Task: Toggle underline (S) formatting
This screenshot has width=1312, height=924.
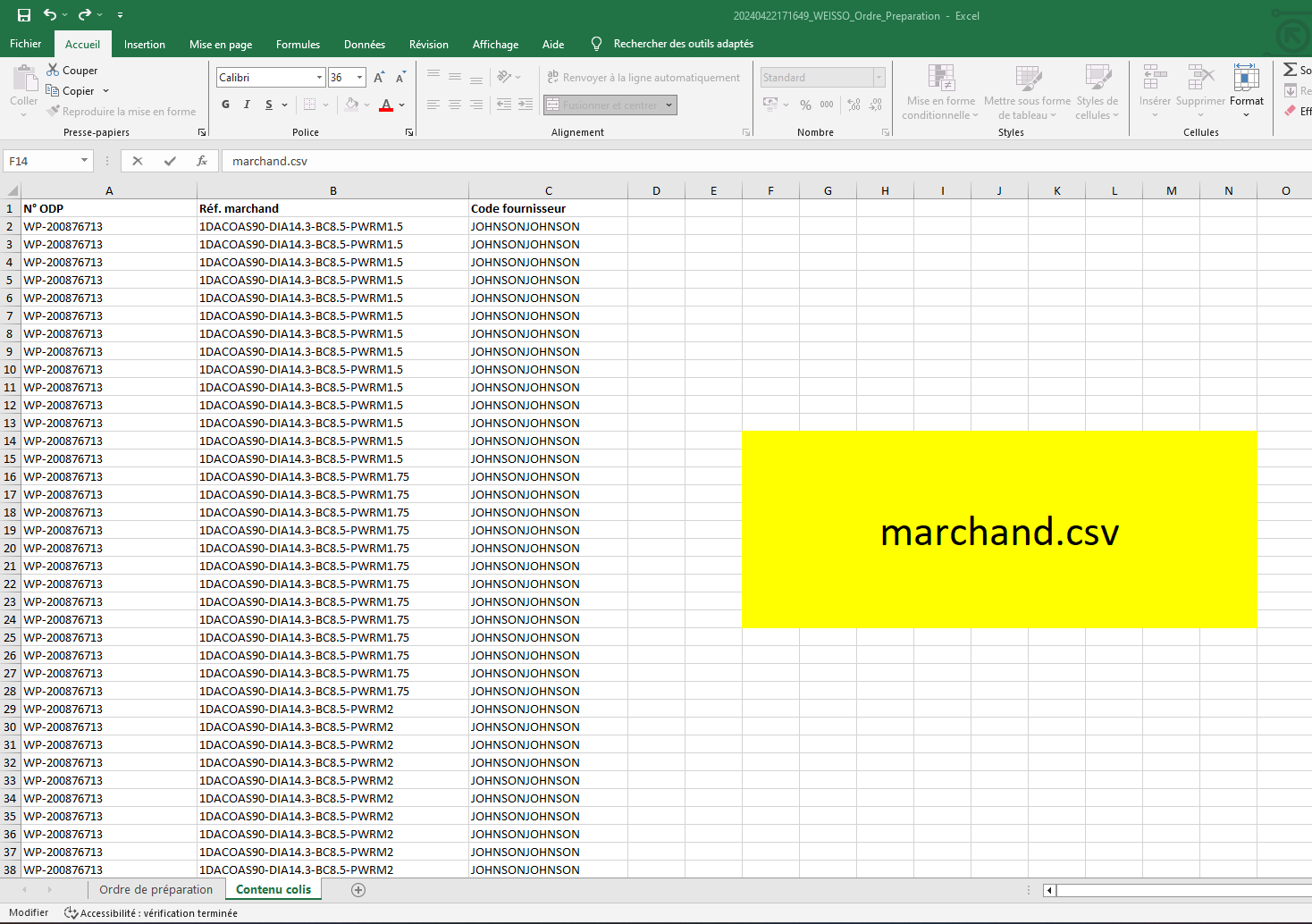Action: [x=269, y=105]
